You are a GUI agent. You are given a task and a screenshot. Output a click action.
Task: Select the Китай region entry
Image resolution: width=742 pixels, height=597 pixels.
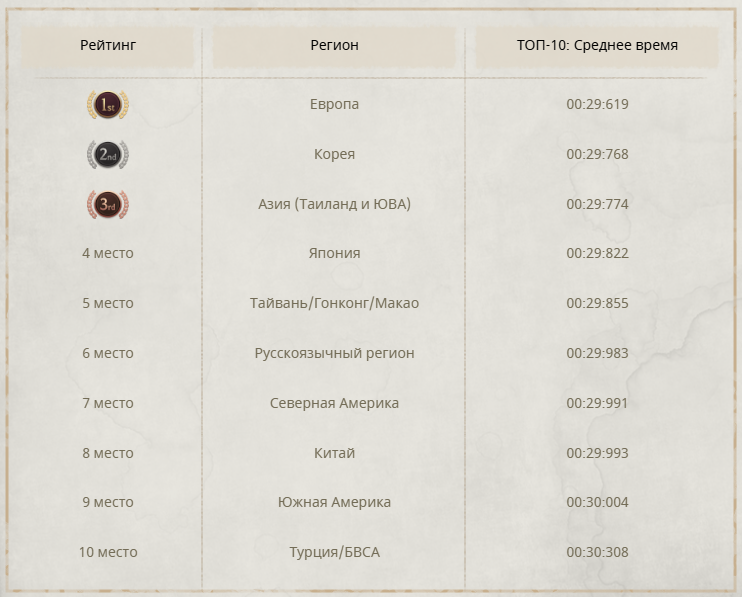[334, 453]
